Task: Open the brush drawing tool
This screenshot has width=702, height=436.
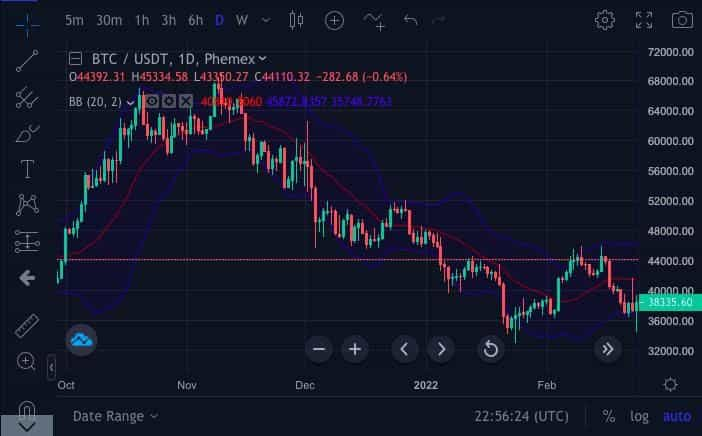Action: click(27, 132)
